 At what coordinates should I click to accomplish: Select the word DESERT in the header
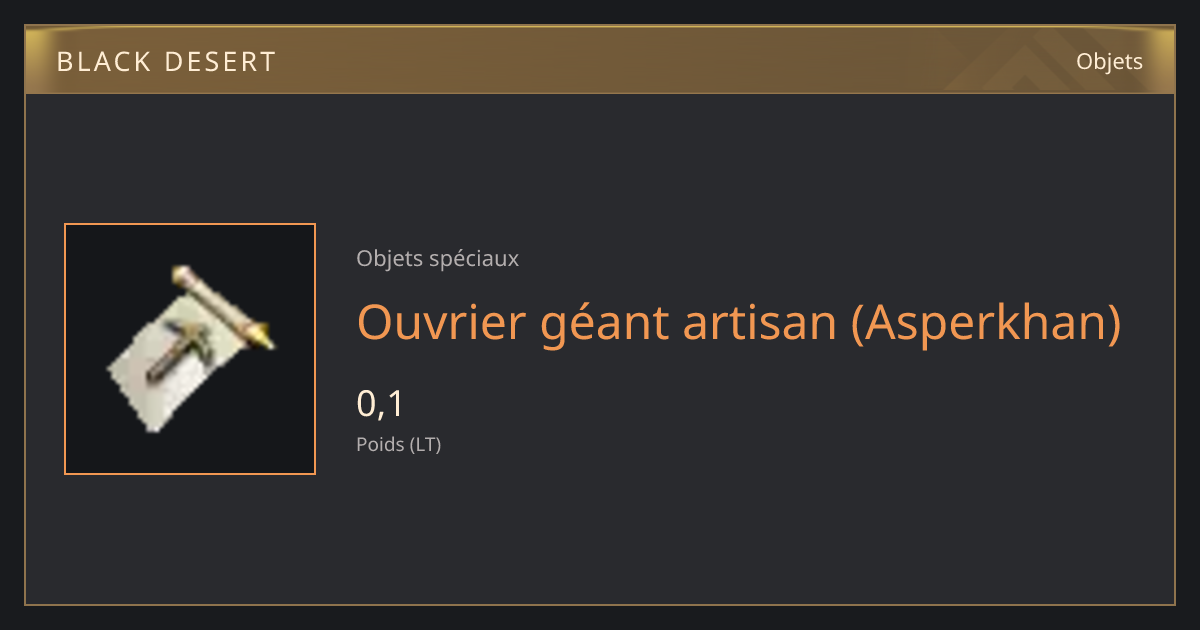(219, 62)
